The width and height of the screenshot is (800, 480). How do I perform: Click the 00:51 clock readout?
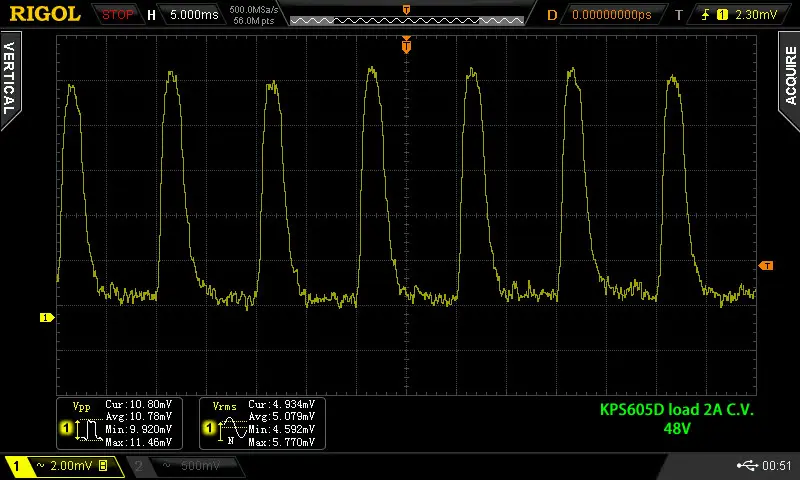pos(776,466)
